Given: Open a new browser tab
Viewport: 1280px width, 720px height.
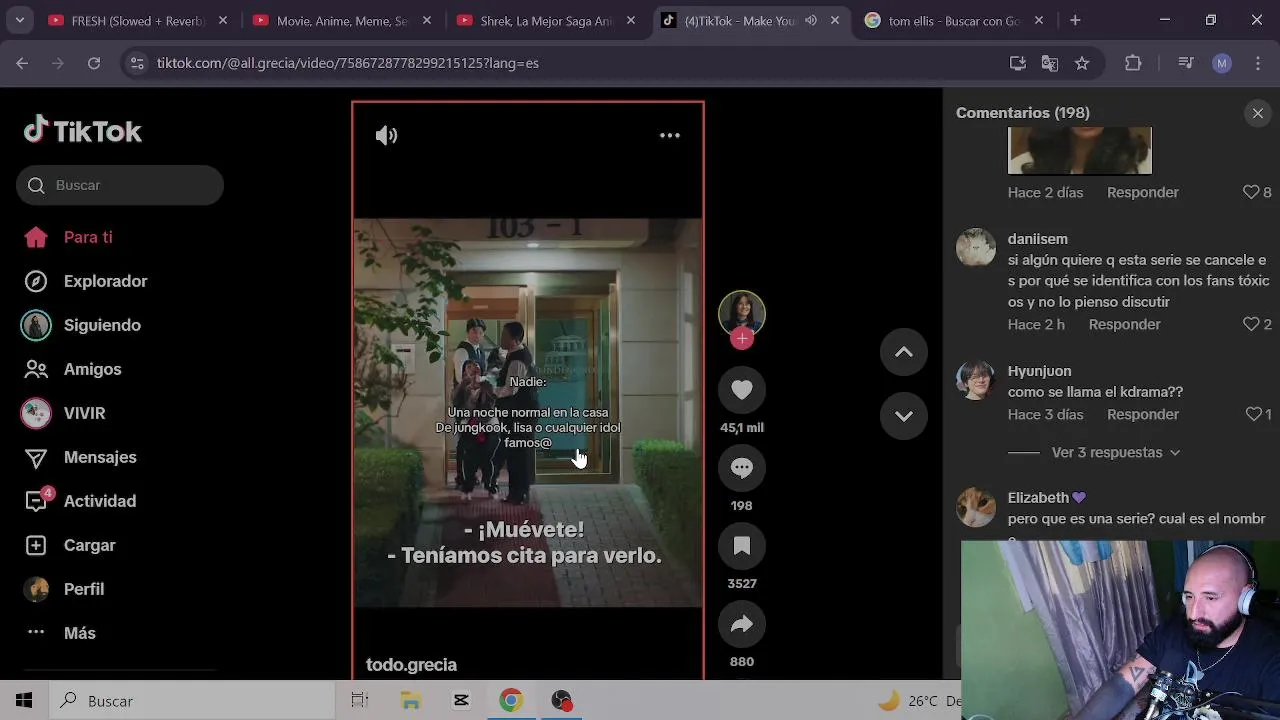Looking at the screenshot, I should coord(1075,20).
